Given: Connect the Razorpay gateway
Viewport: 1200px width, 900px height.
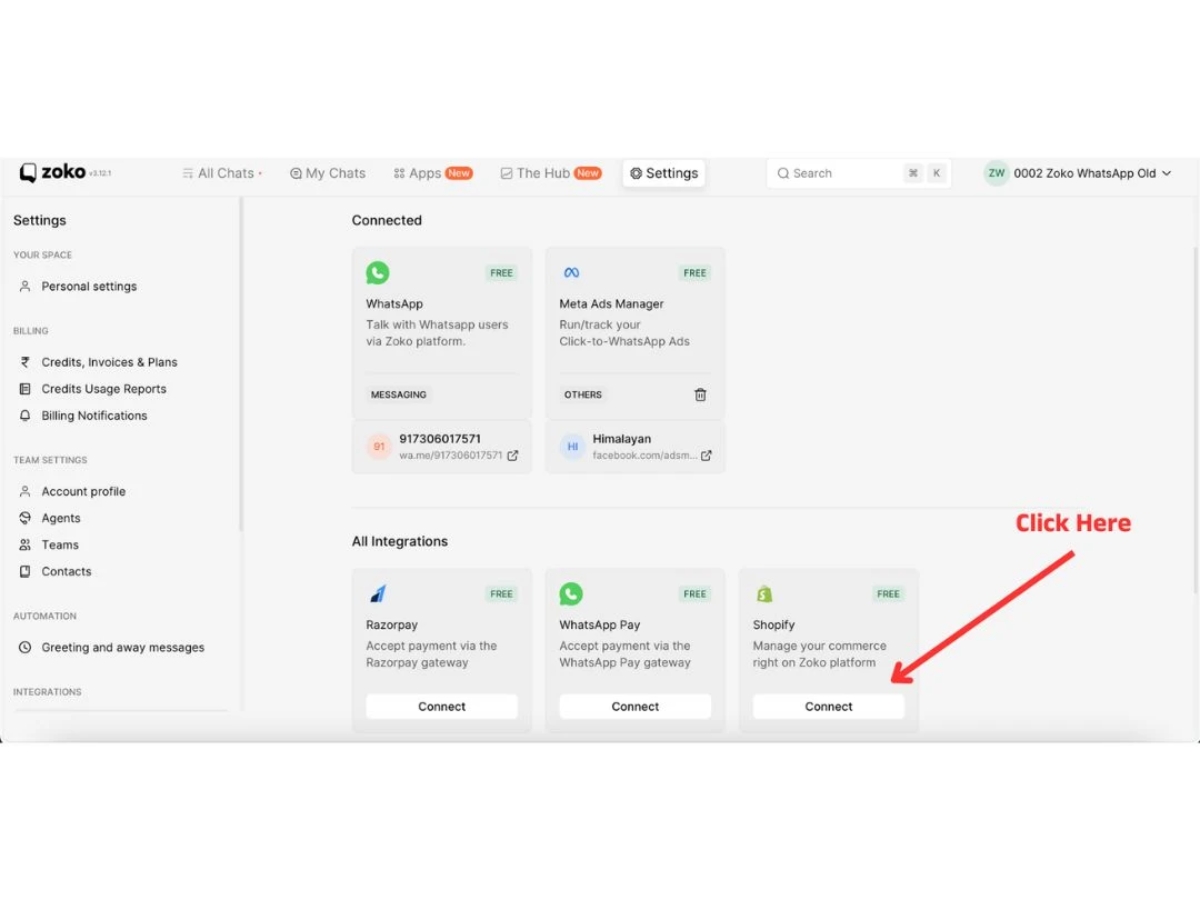Looking at the screenshot, I should (442, 706).
